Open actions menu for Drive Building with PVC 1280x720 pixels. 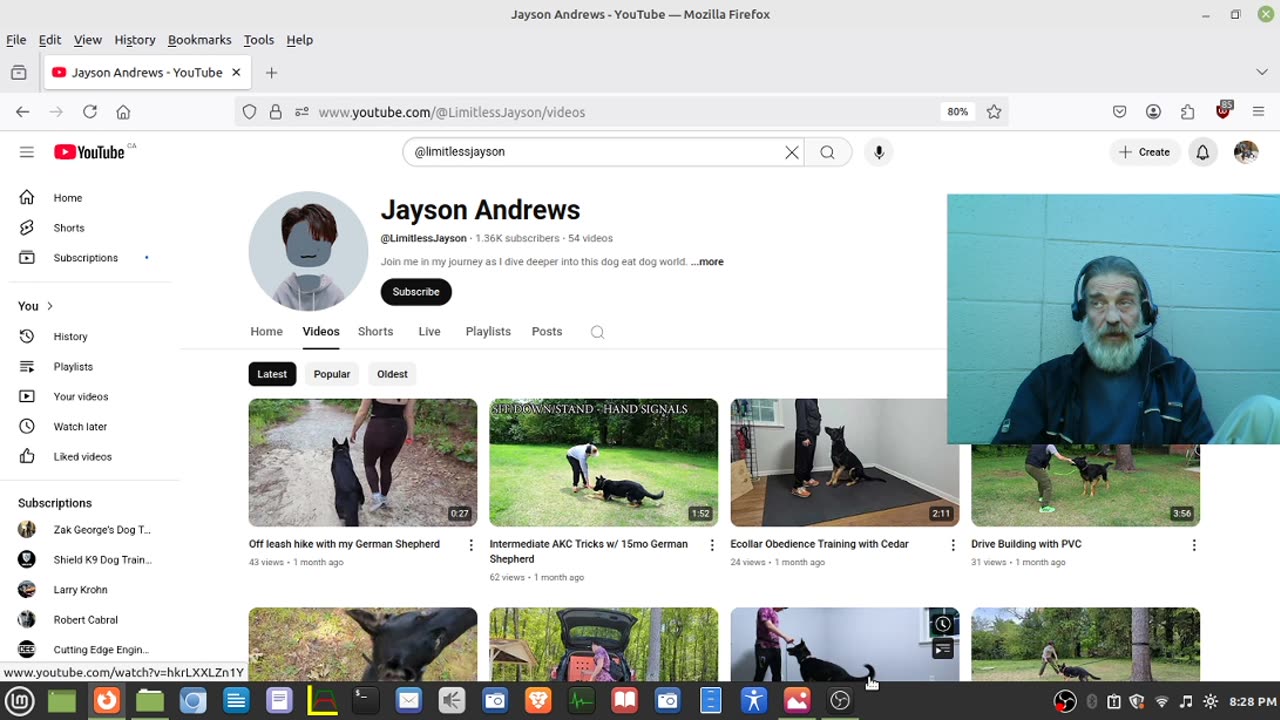1194,545
